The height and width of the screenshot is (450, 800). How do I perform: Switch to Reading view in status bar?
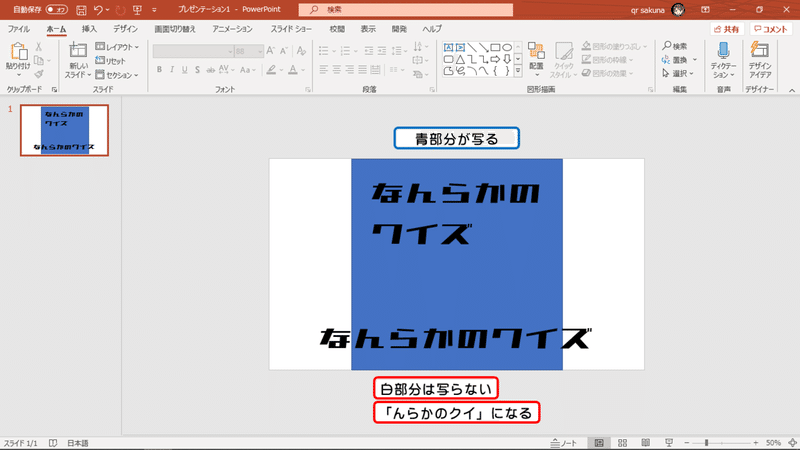click(x=645, y=443)
